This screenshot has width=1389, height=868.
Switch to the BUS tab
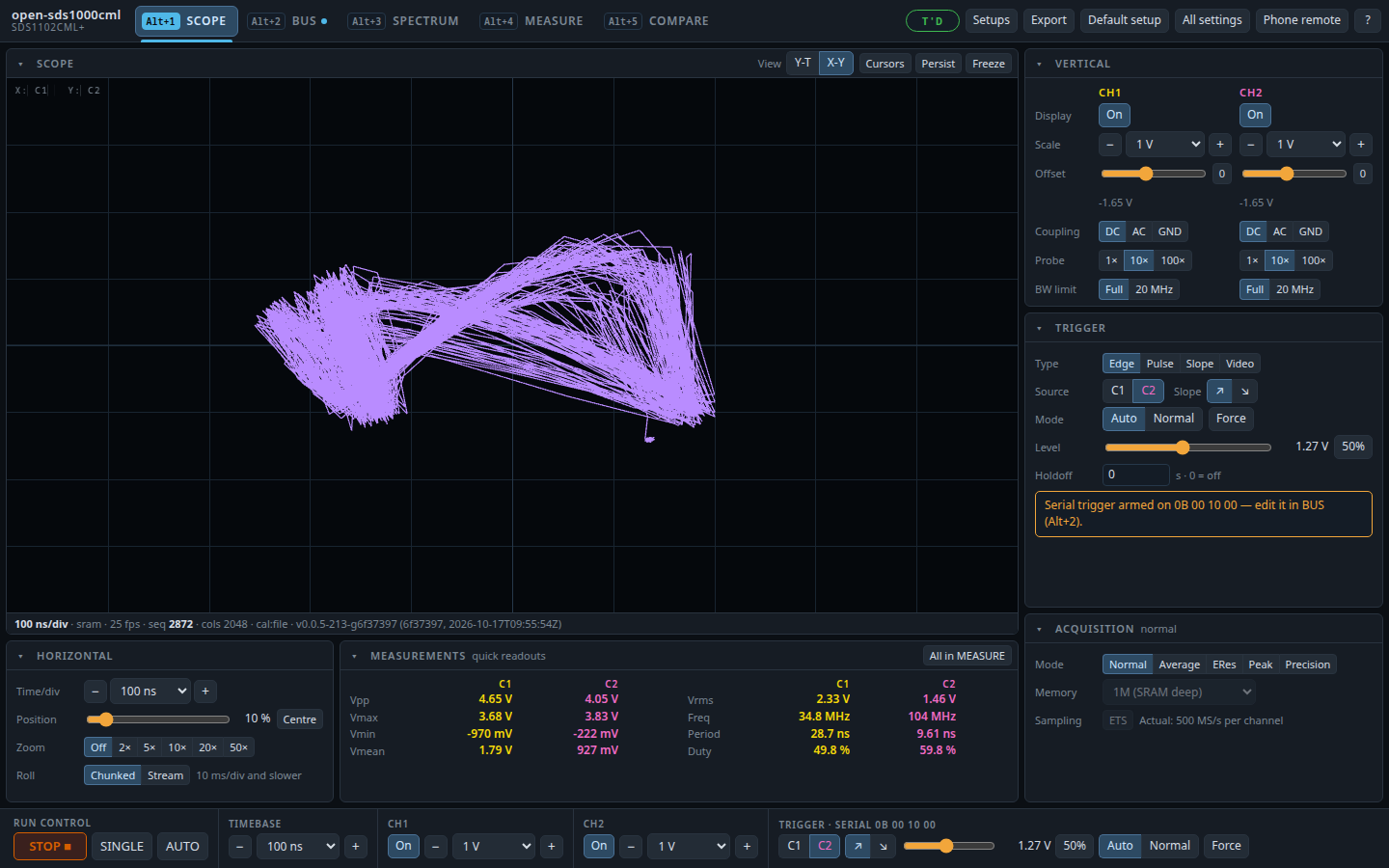[x=287, y=20]
